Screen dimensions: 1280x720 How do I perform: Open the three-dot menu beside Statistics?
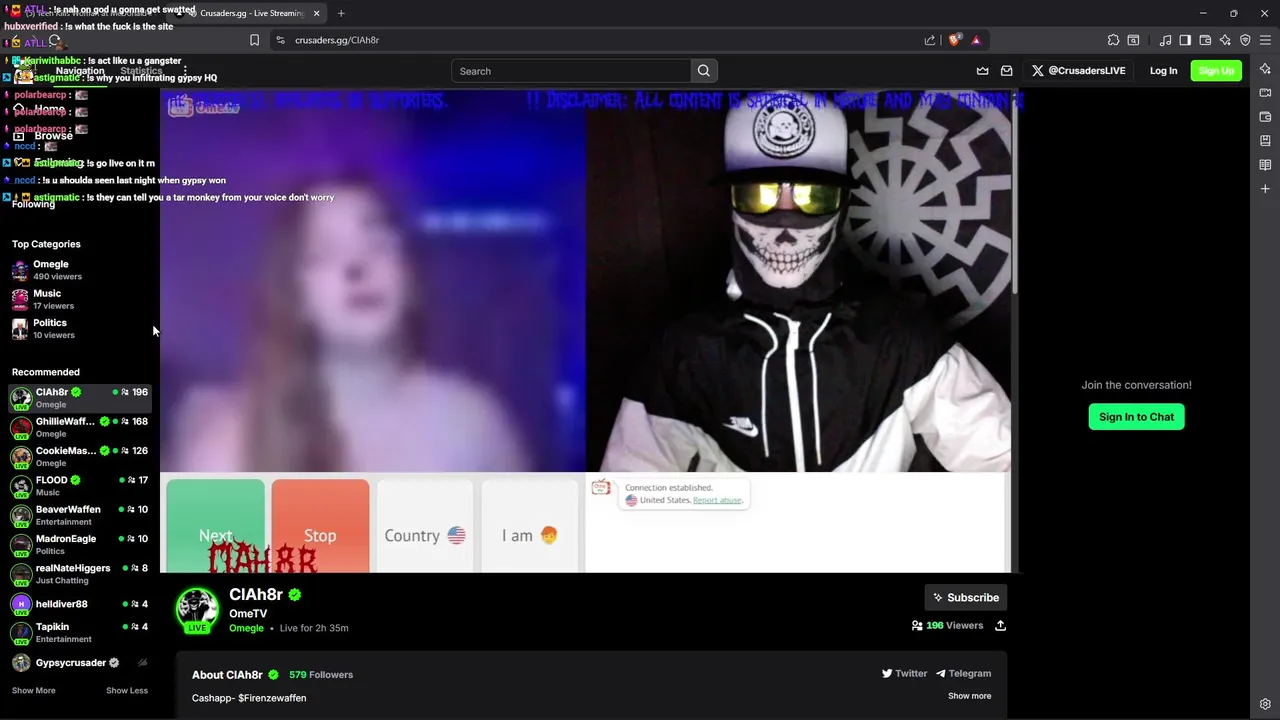(x=184, y=71)
